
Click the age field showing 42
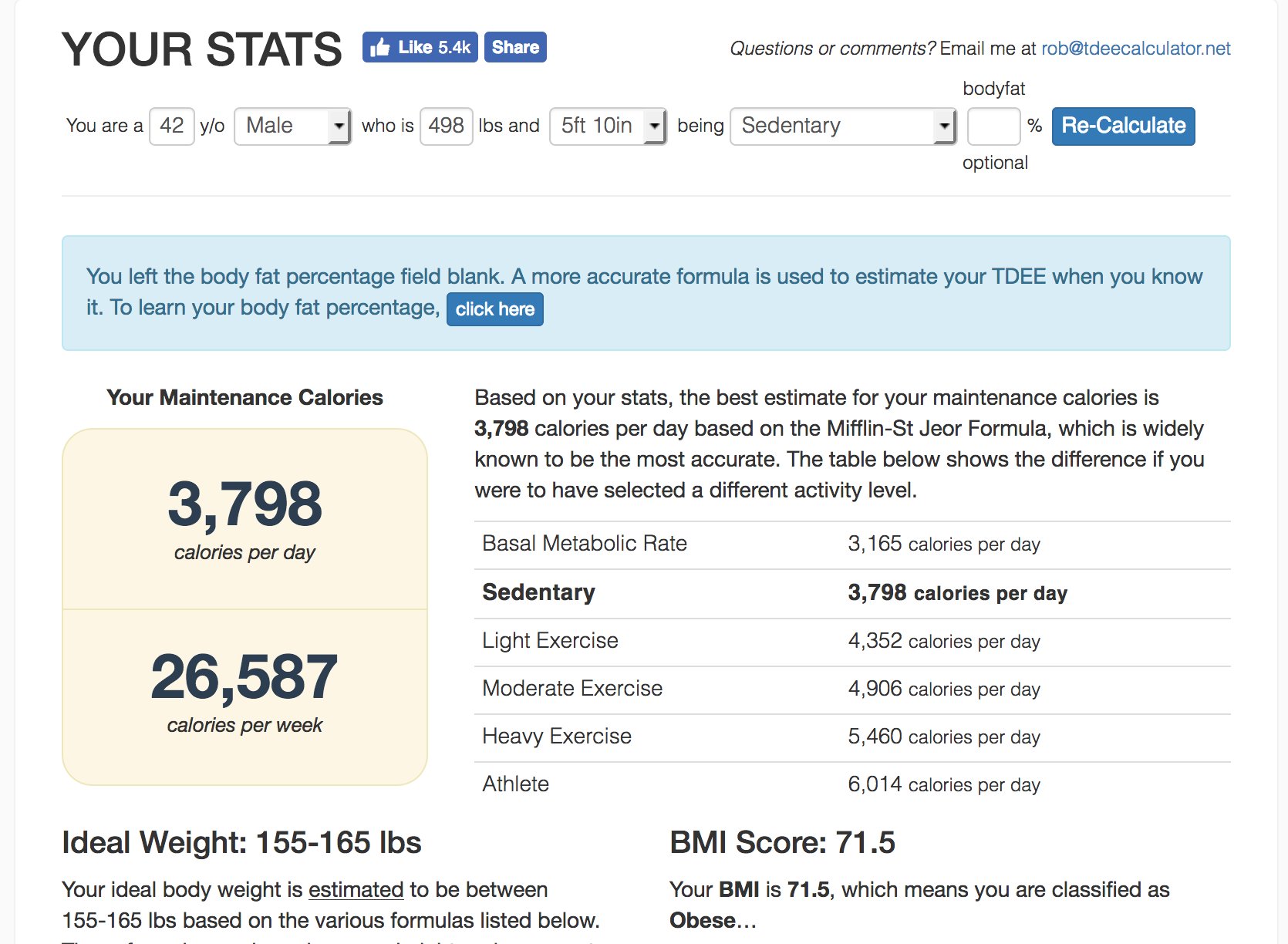pyautogui.click(x=171, y=126)
